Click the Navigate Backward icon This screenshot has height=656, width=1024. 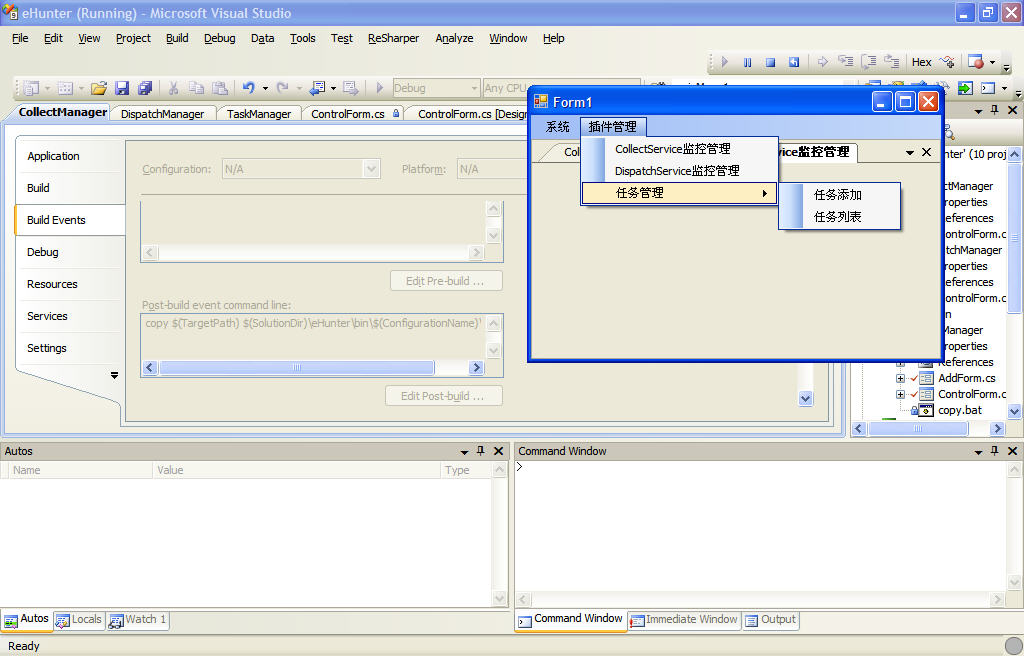317,88
